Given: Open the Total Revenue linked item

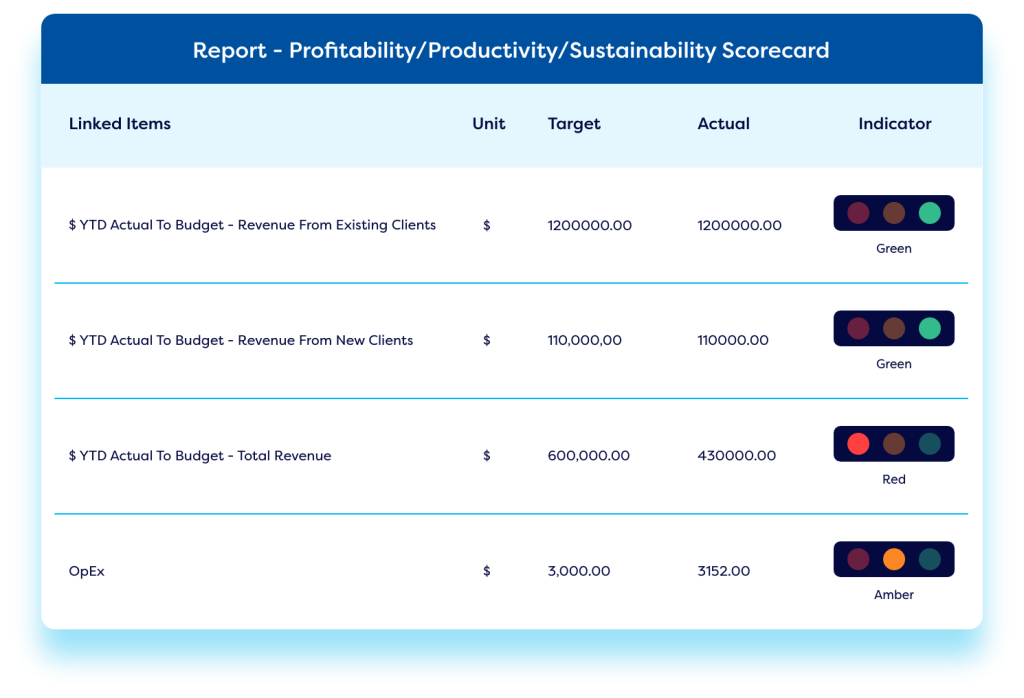Looking at the screenshot, I should point(200,456).
